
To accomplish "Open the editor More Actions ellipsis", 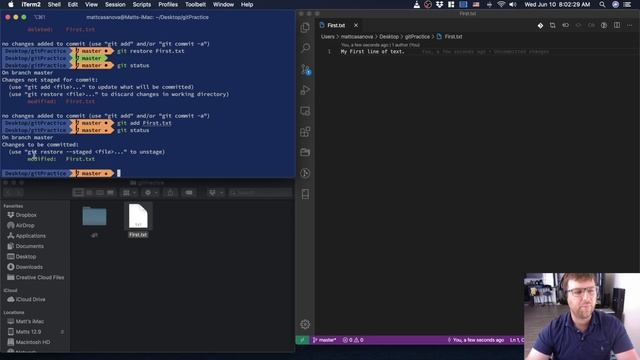I will point(629,25).
